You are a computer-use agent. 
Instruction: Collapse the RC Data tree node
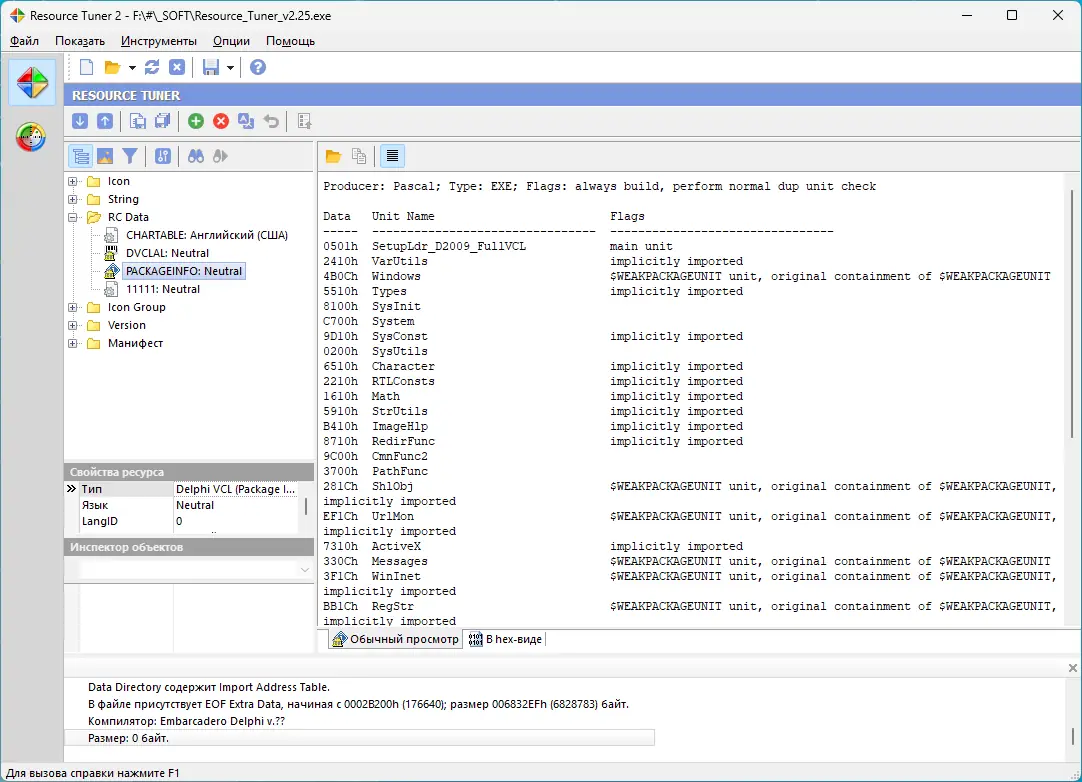[73, 217]
